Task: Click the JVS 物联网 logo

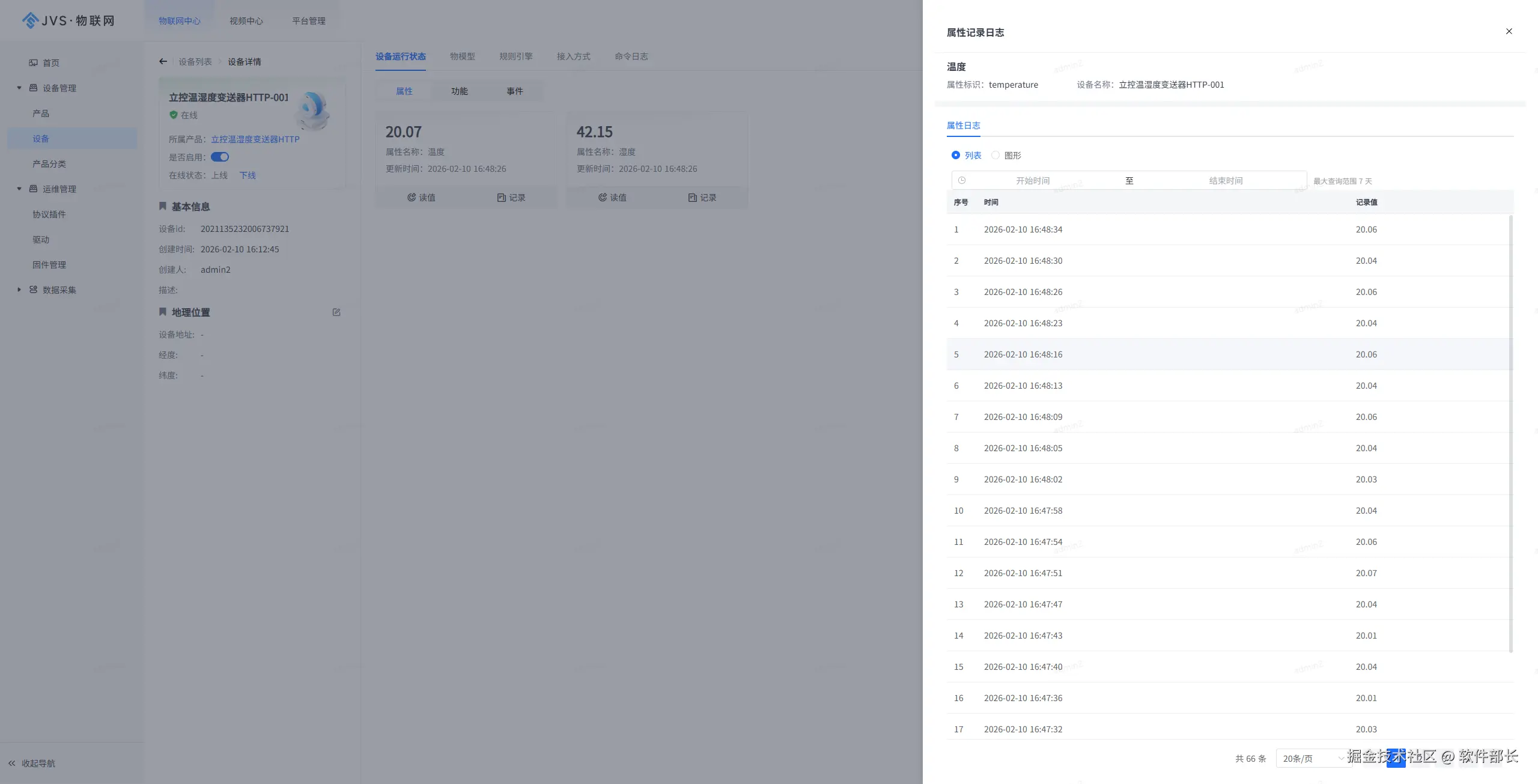Action: point(68,20)
